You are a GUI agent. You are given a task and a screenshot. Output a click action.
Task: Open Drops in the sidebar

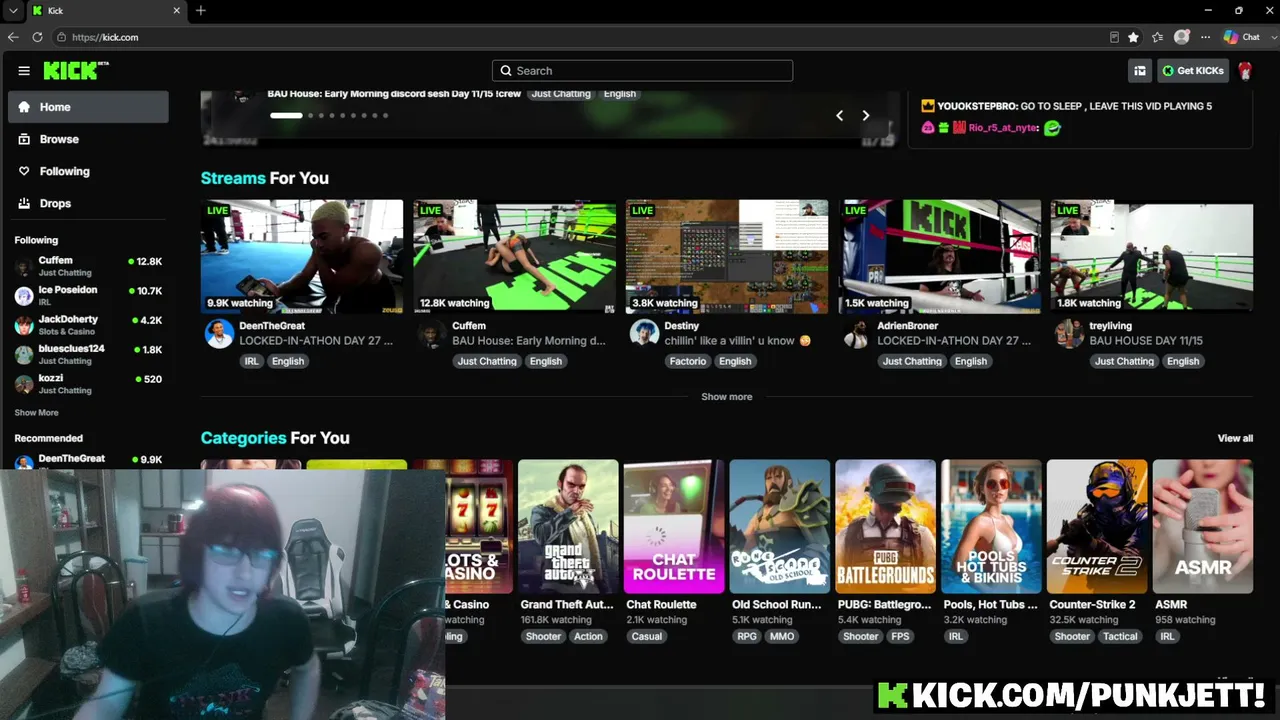tap(88, 203)
